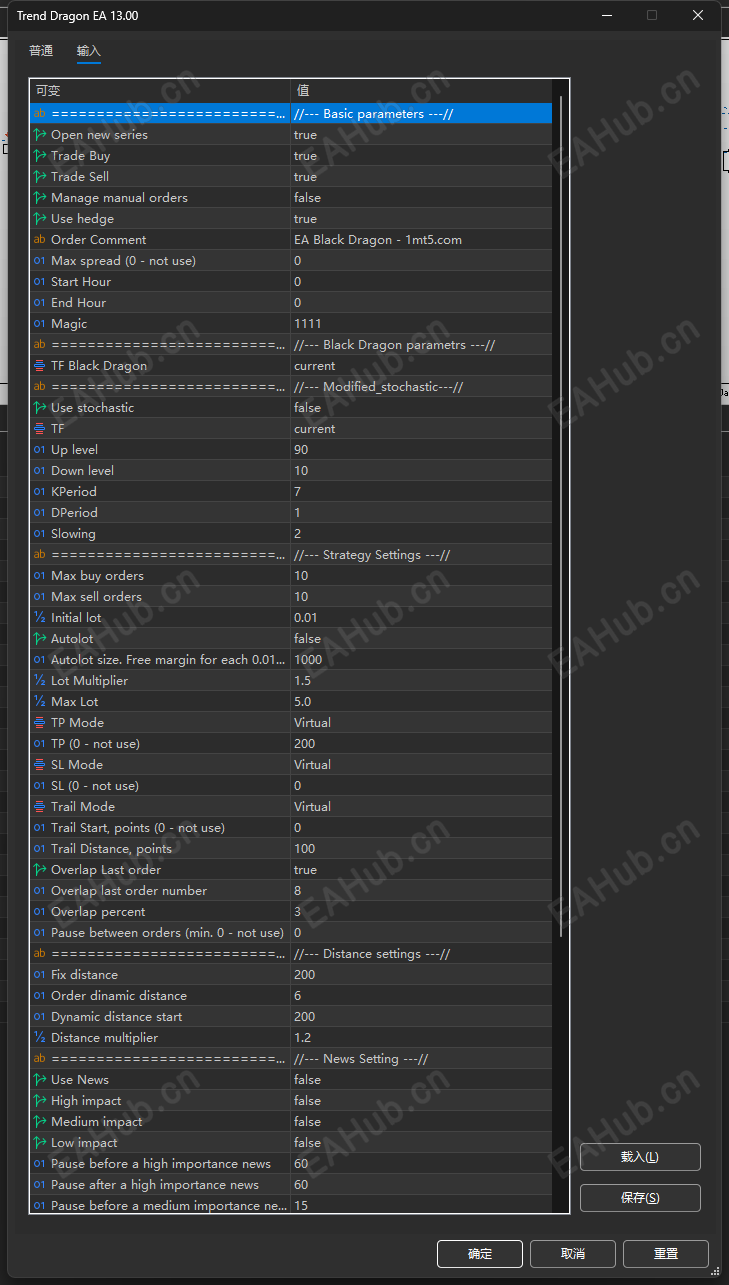Select the Dynamic distance start row
Screen dimensions: 729x1285
coord(291,1017)
